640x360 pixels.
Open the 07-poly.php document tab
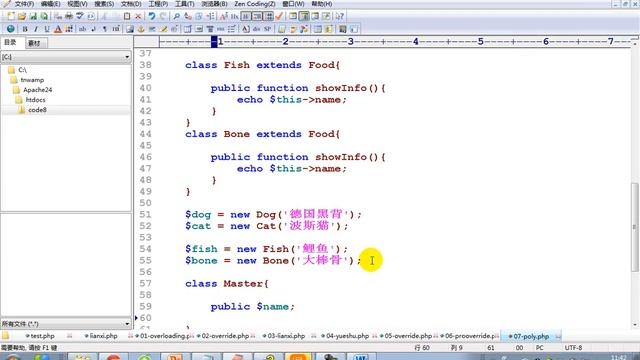pos(531,336)
